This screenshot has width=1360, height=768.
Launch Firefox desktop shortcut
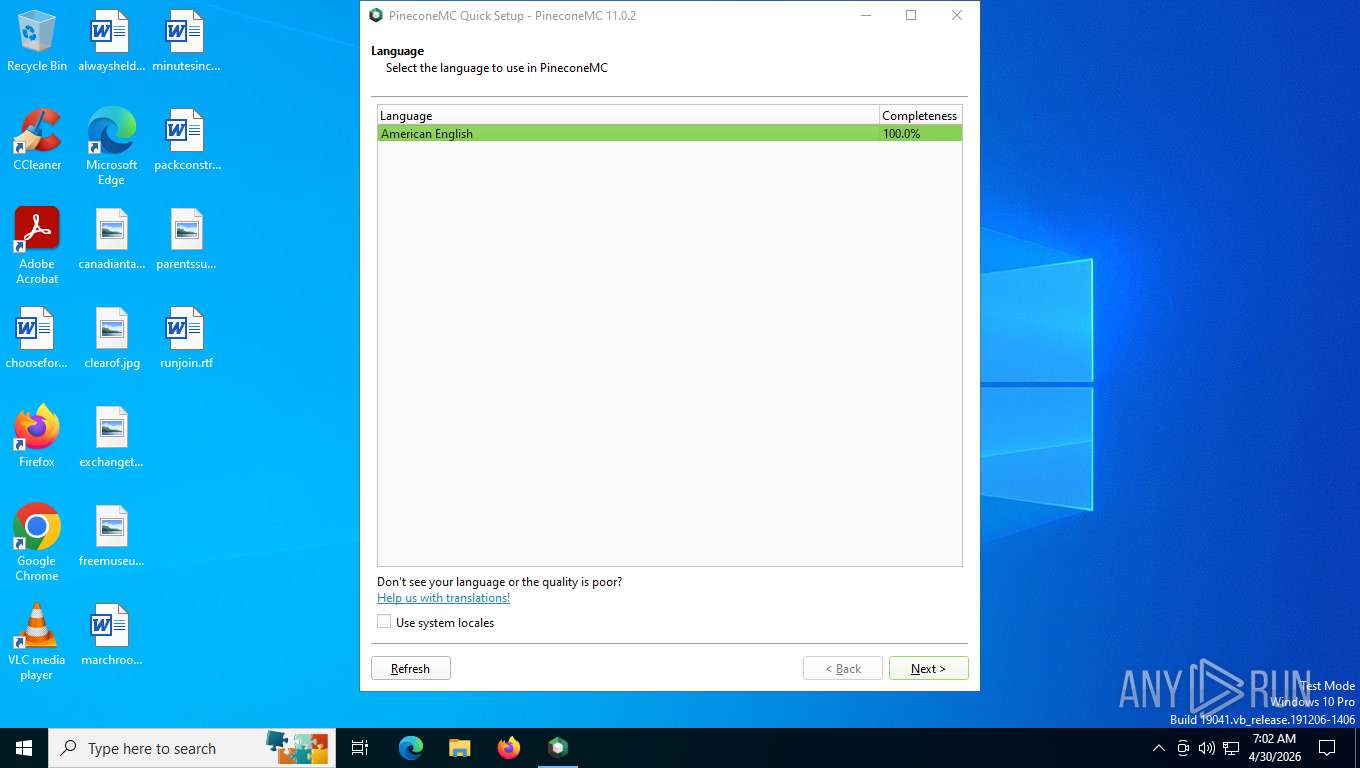(37, 437)
